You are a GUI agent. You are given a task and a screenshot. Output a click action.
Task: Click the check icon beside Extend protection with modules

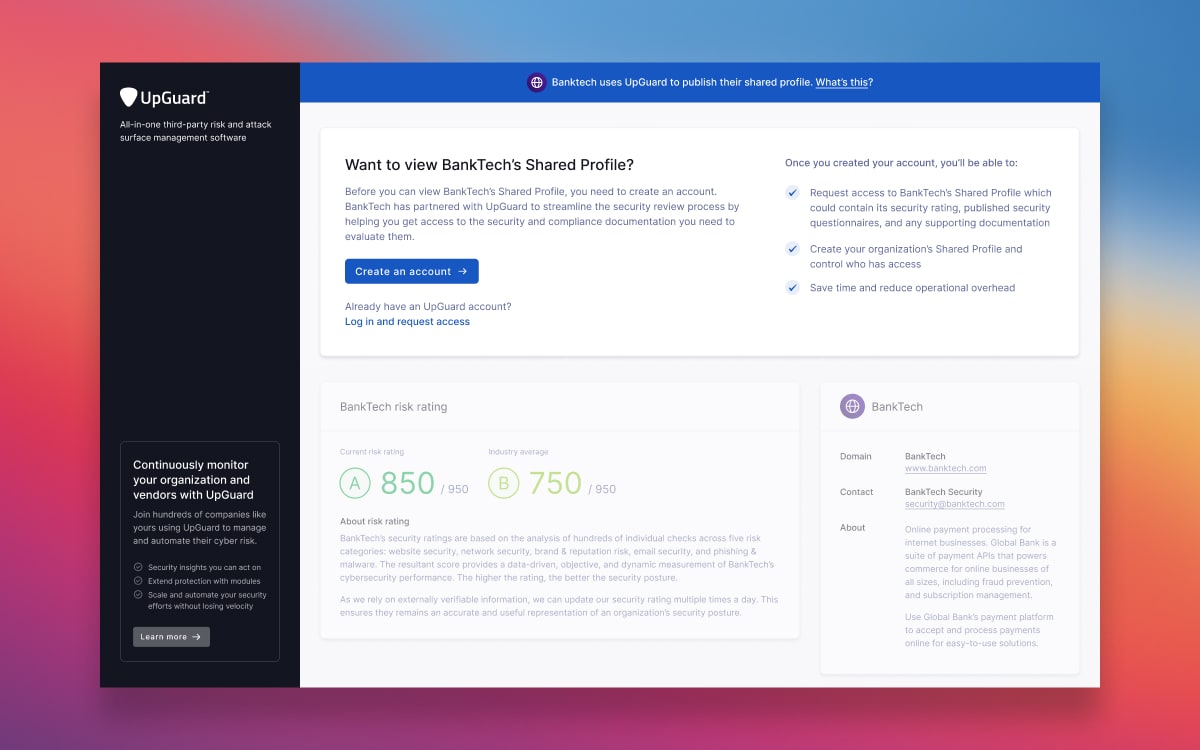pyautogui.click(x=138, y=580)
